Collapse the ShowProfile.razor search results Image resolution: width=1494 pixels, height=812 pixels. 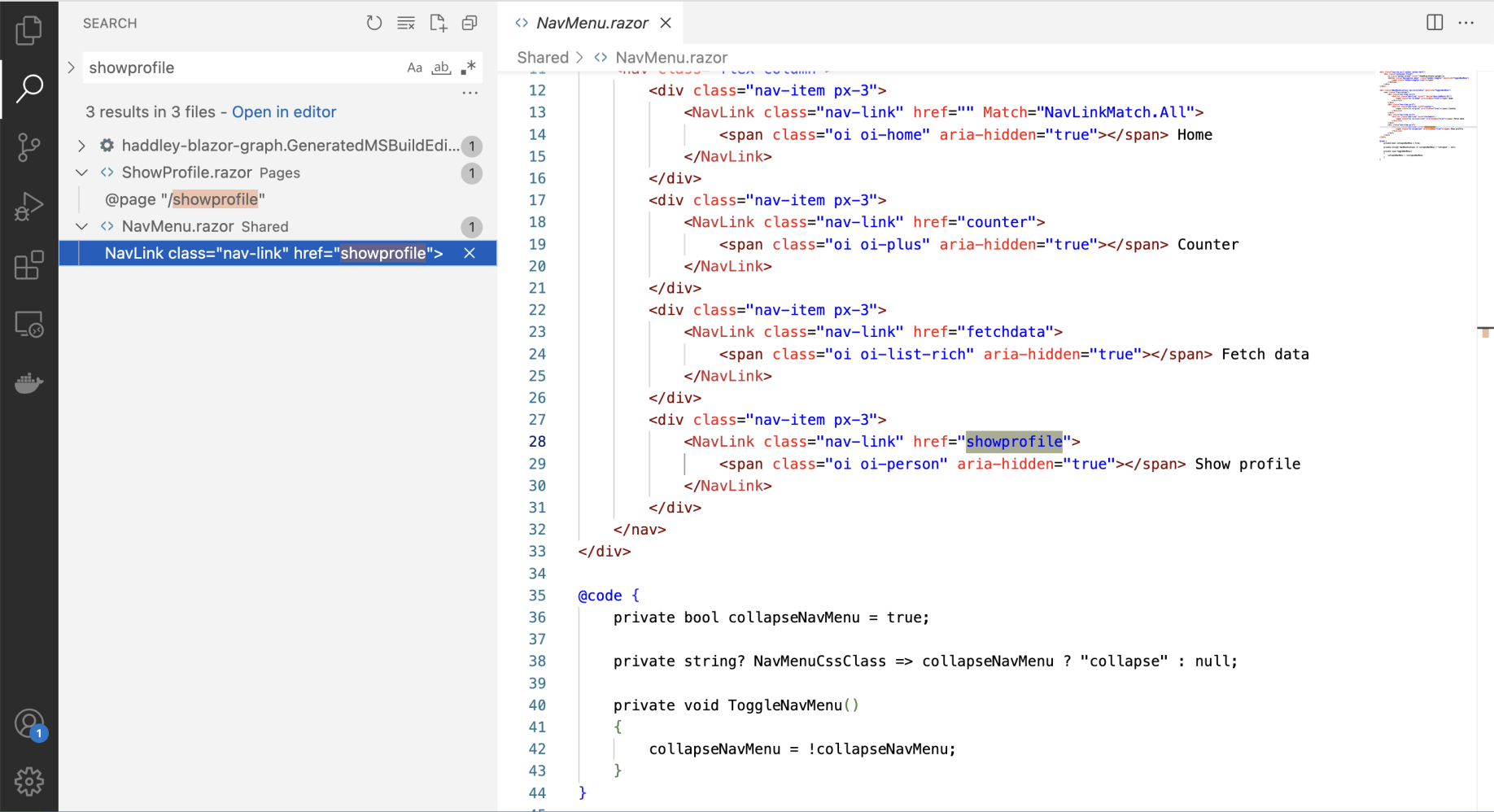click(81, 172)
